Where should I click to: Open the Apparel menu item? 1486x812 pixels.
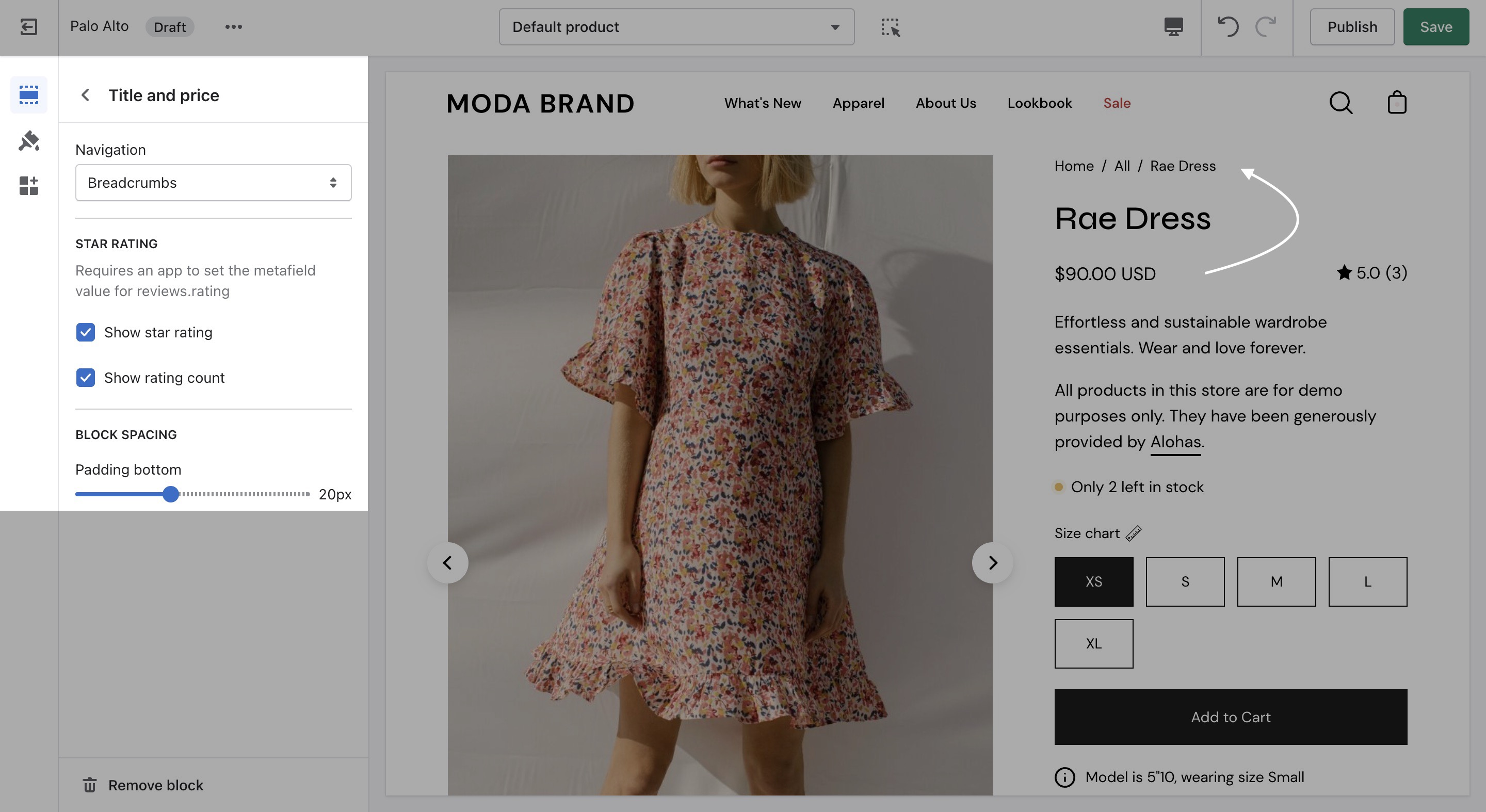point(858,103)
